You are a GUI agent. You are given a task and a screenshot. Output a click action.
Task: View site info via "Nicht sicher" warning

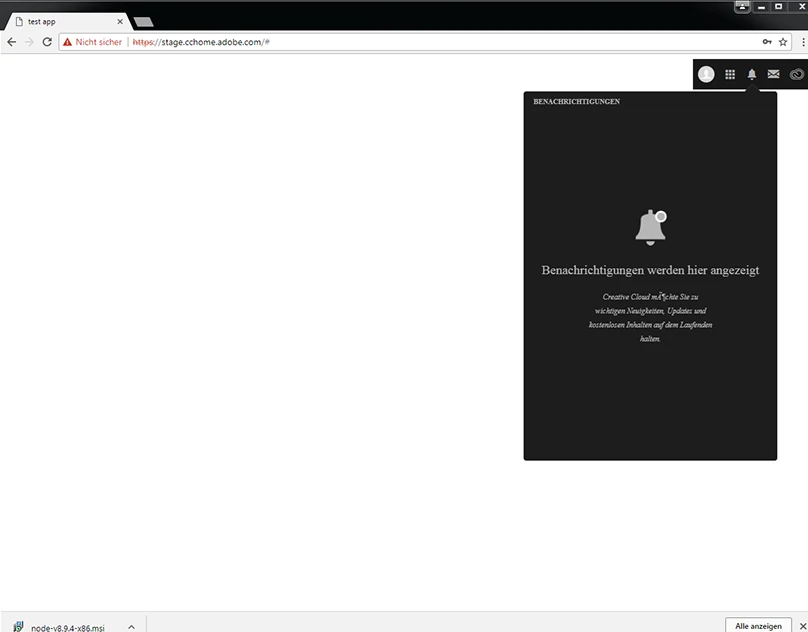tap(92, 42)
